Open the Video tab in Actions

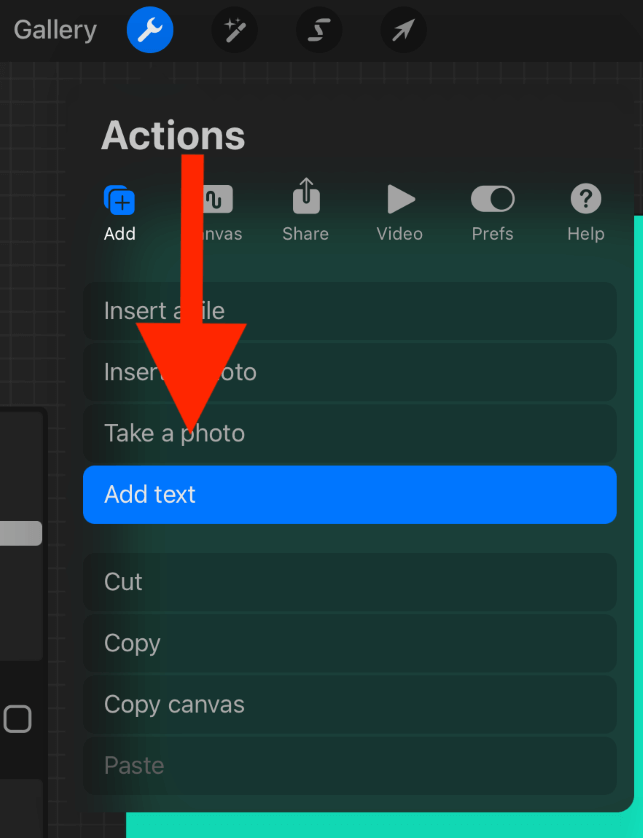pyautogui.click(x=400, y=213)
